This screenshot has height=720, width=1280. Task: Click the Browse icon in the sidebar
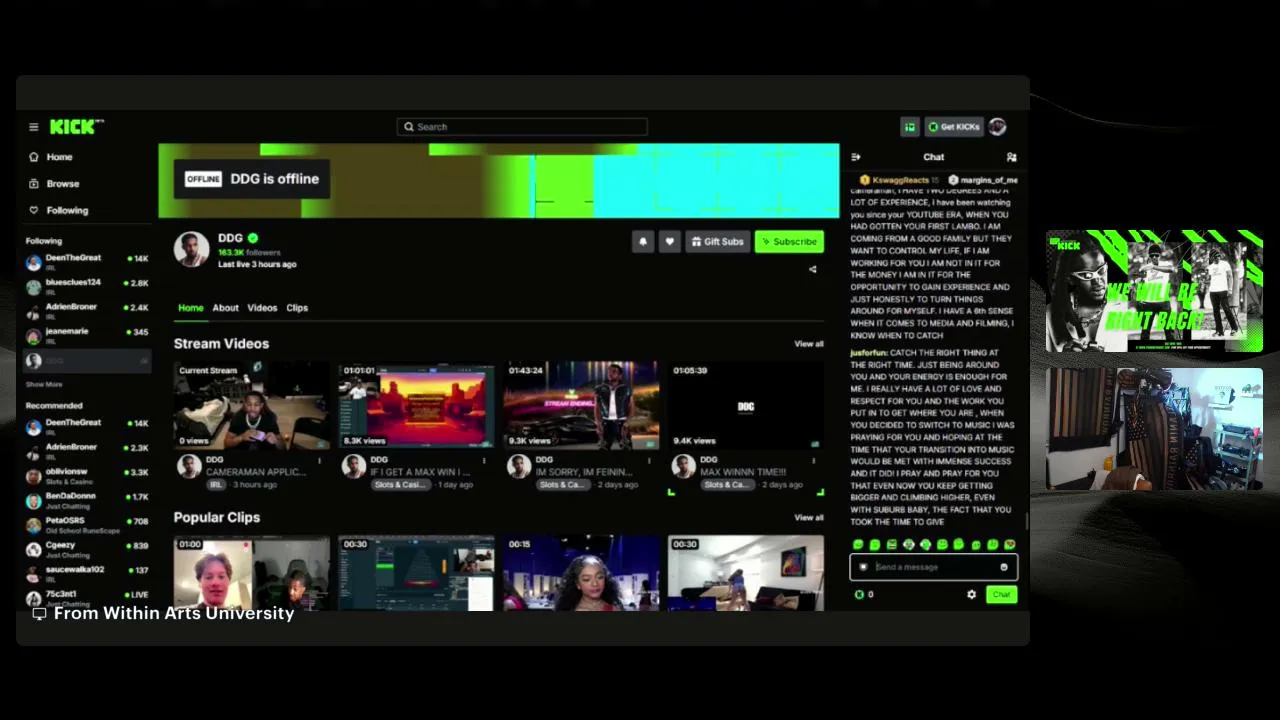(x=34, y=184)
